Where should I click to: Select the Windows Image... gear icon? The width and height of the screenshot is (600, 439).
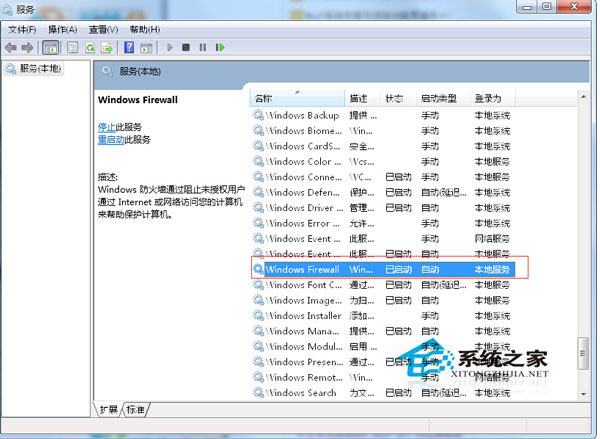259,300
